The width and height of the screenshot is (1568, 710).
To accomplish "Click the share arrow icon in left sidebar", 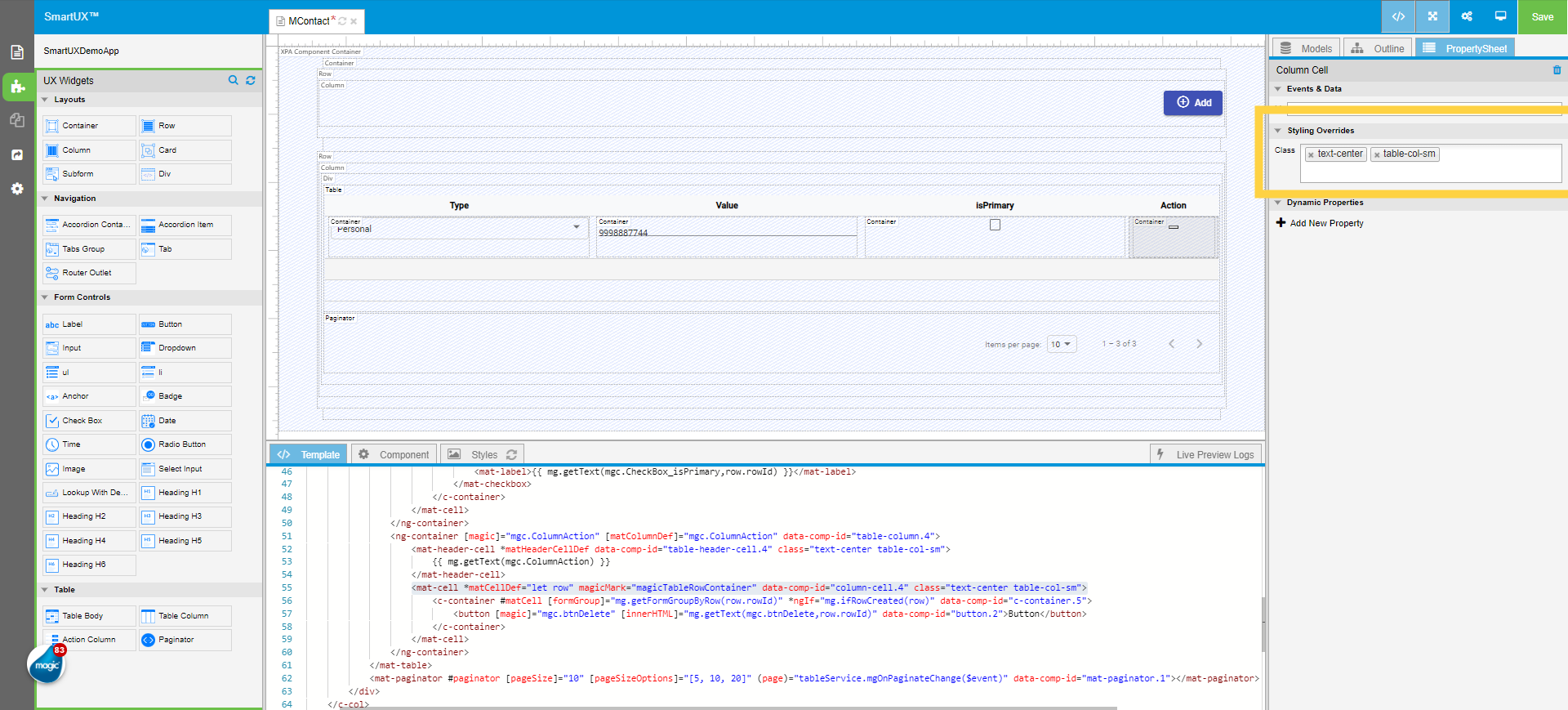I will pyautogui.click(x=17, y=154).
